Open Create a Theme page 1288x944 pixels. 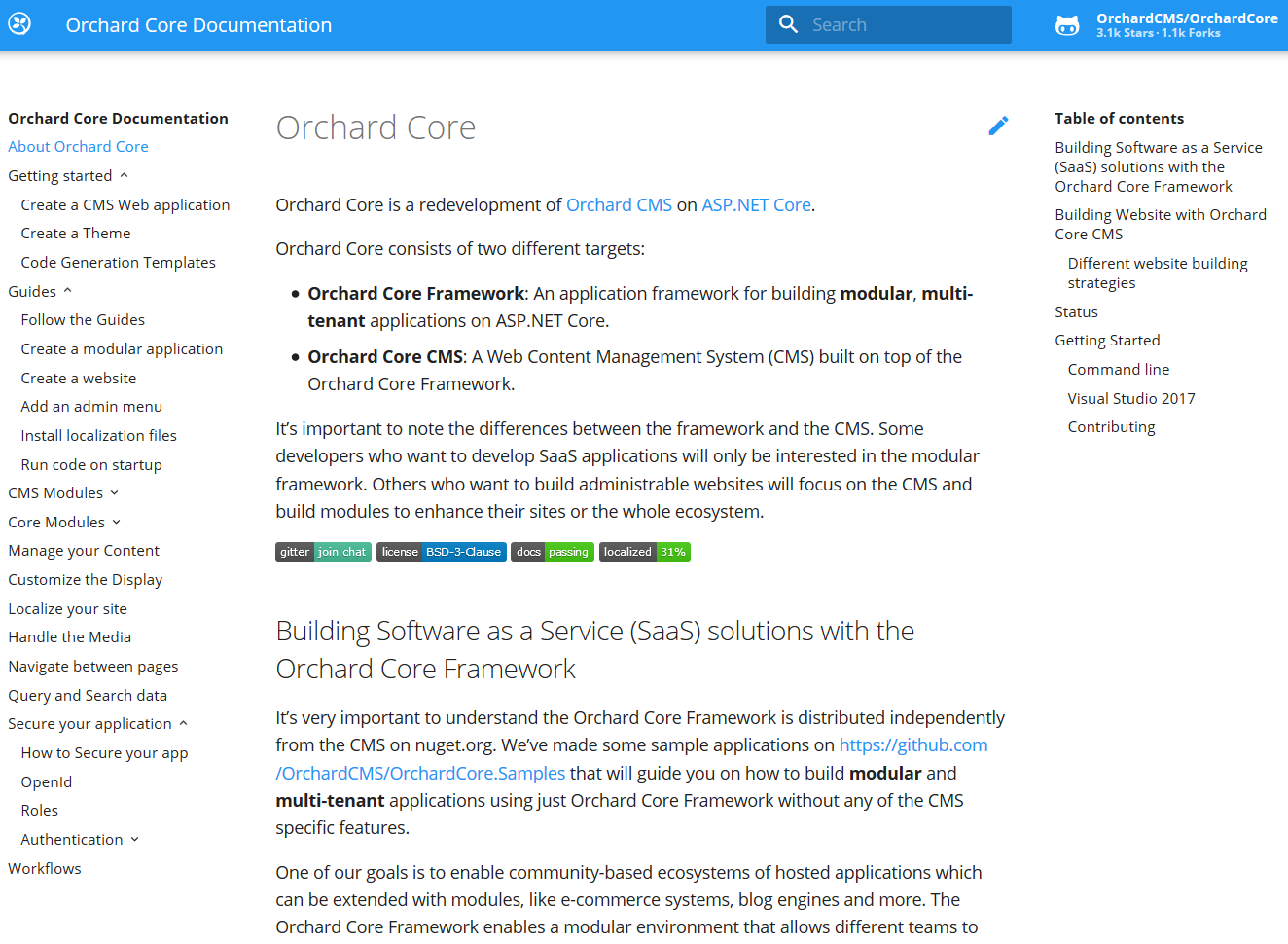[x=76, y=234]
